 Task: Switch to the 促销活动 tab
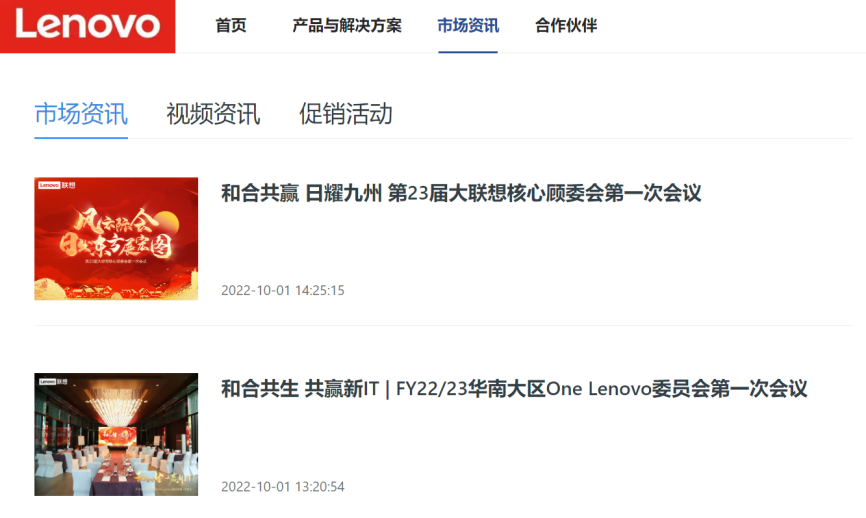click(346, 114)
